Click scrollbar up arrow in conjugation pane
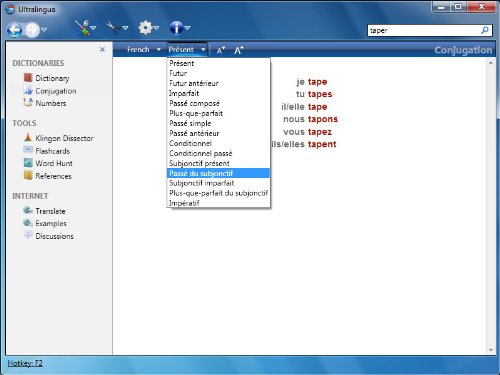 tap(491, 63)
